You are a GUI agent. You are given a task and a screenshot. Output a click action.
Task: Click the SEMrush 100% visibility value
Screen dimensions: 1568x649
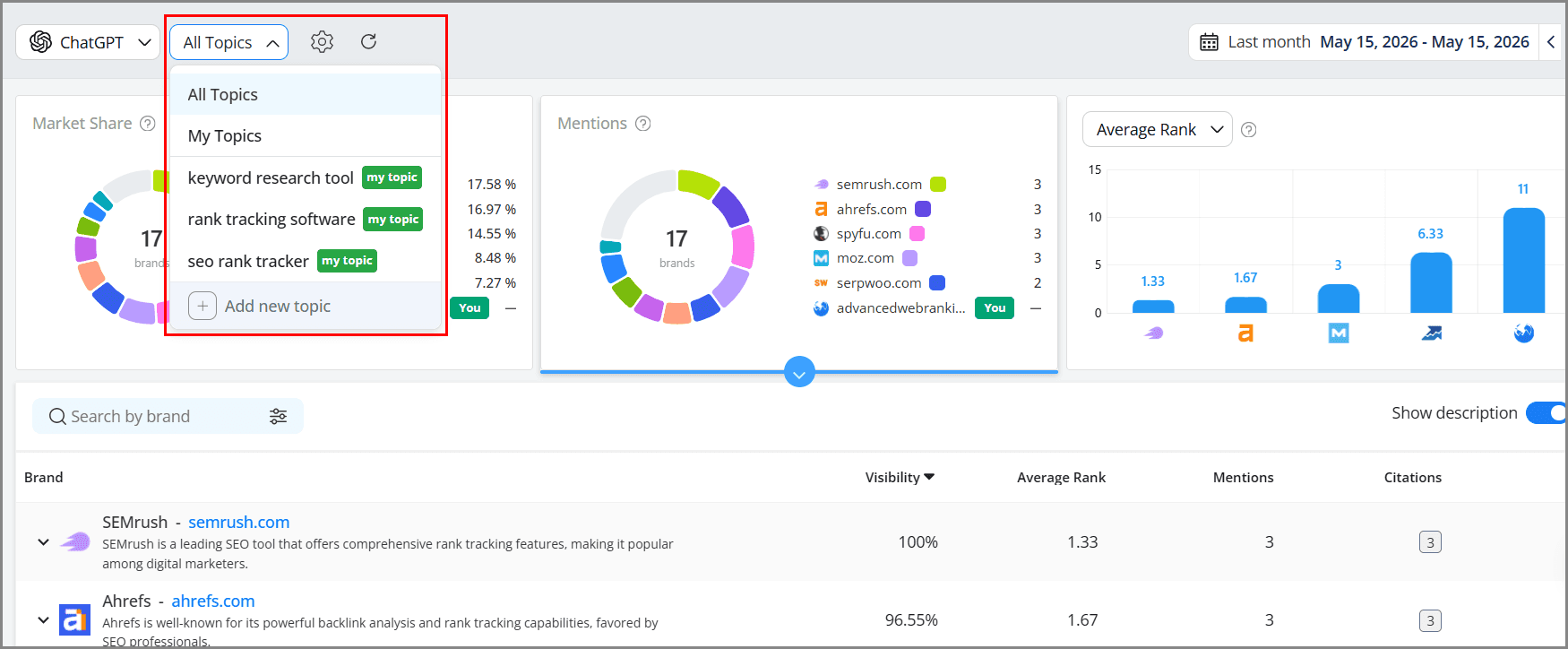(x=918, y=542)
